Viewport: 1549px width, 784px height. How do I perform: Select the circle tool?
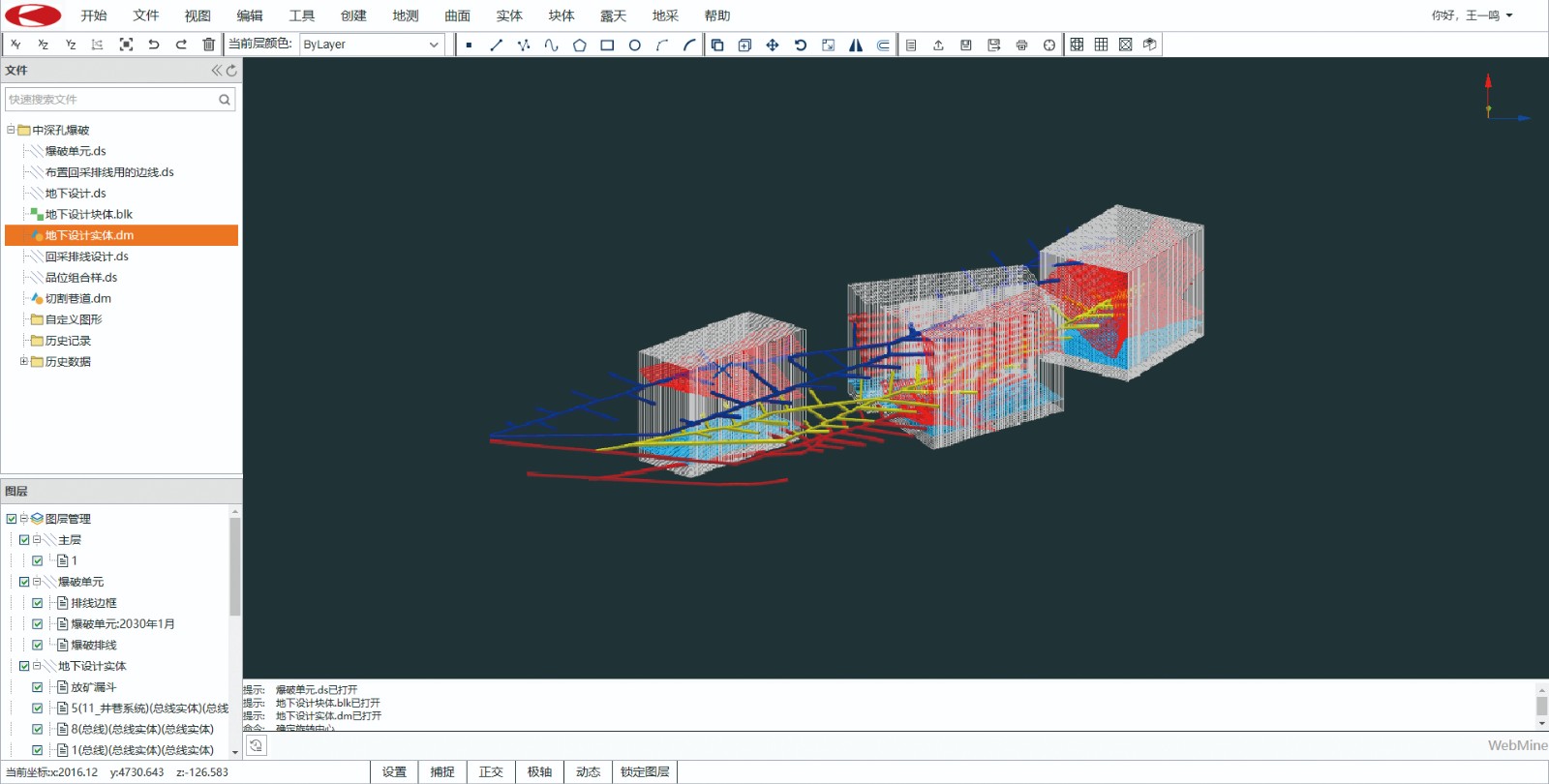pos(634,45)
